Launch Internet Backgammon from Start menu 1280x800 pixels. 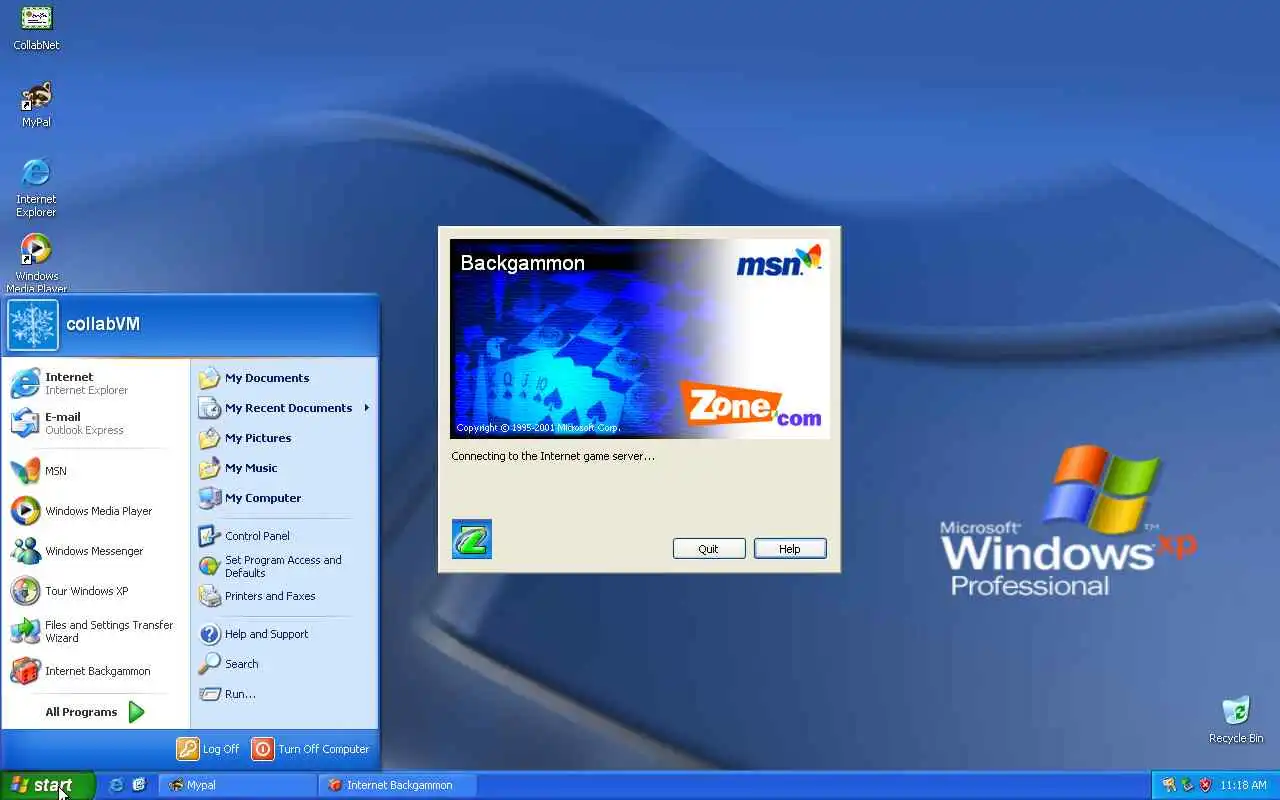(x=96, y=671)
